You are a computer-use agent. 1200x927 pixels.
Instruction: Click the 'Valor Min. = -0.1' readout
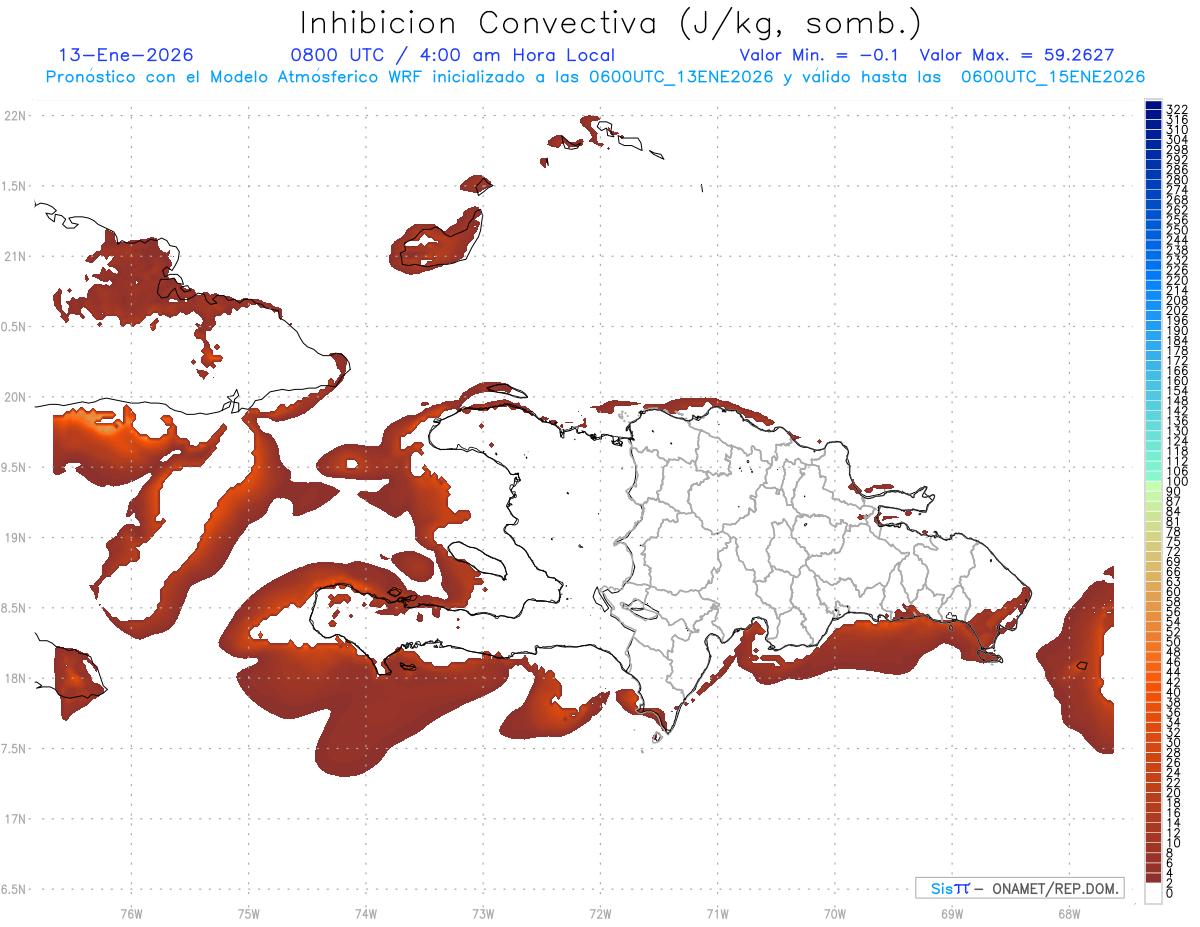(x=821, y=55)
